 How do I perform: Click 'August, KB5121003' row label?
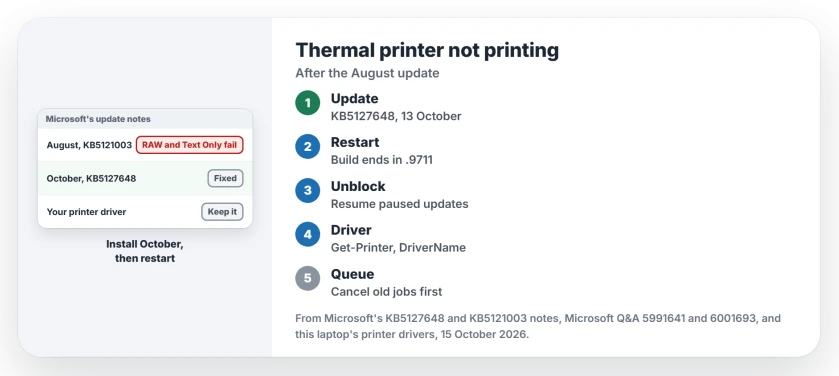coord(89,145)
